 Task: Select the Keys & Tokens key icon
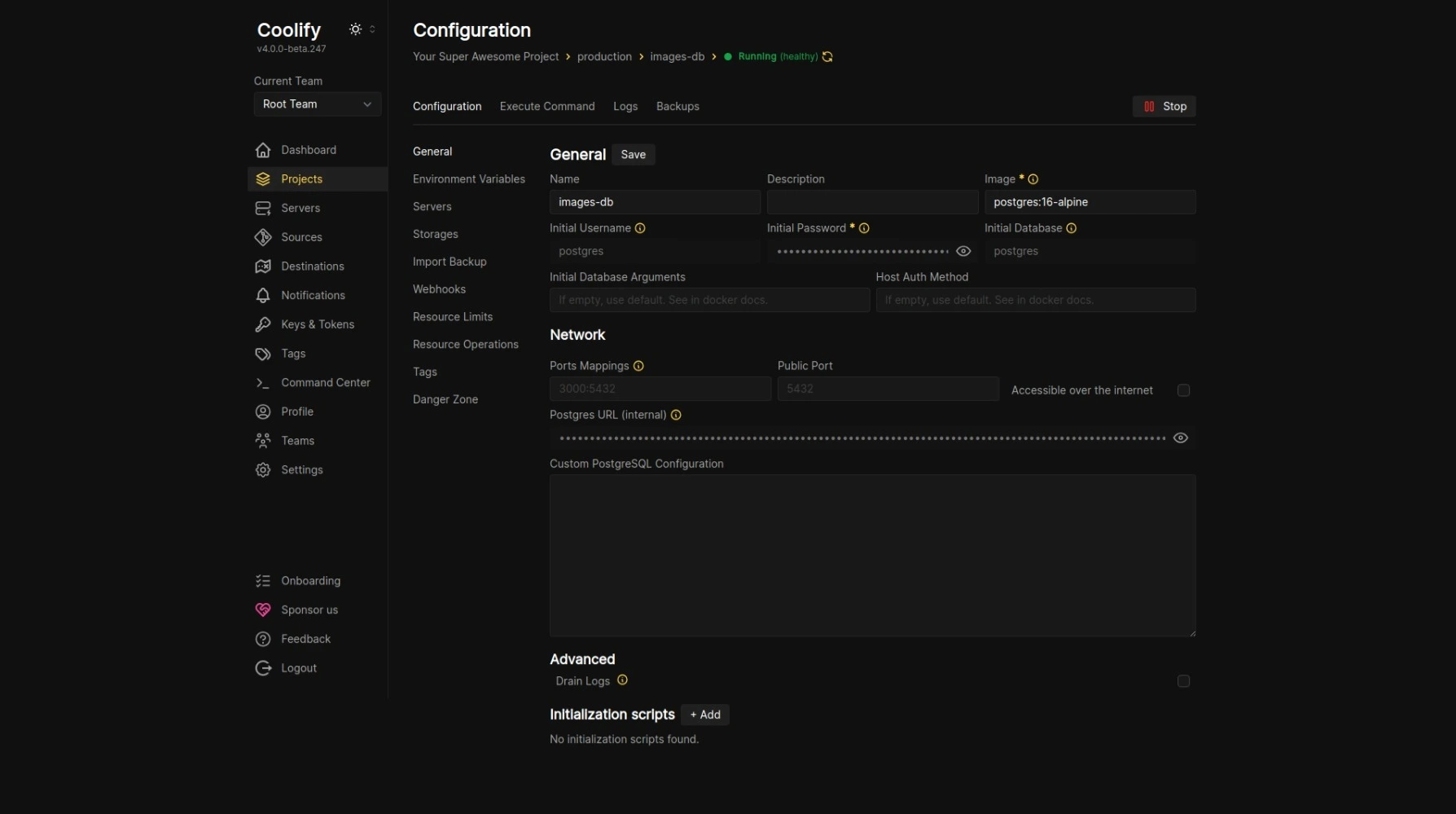pos(262,324)
